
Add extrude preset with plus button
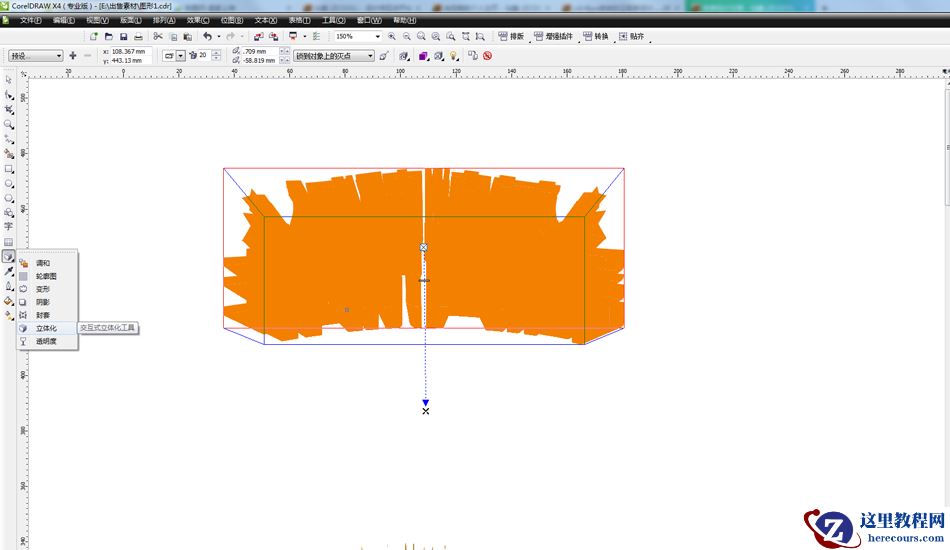[73, 56]
